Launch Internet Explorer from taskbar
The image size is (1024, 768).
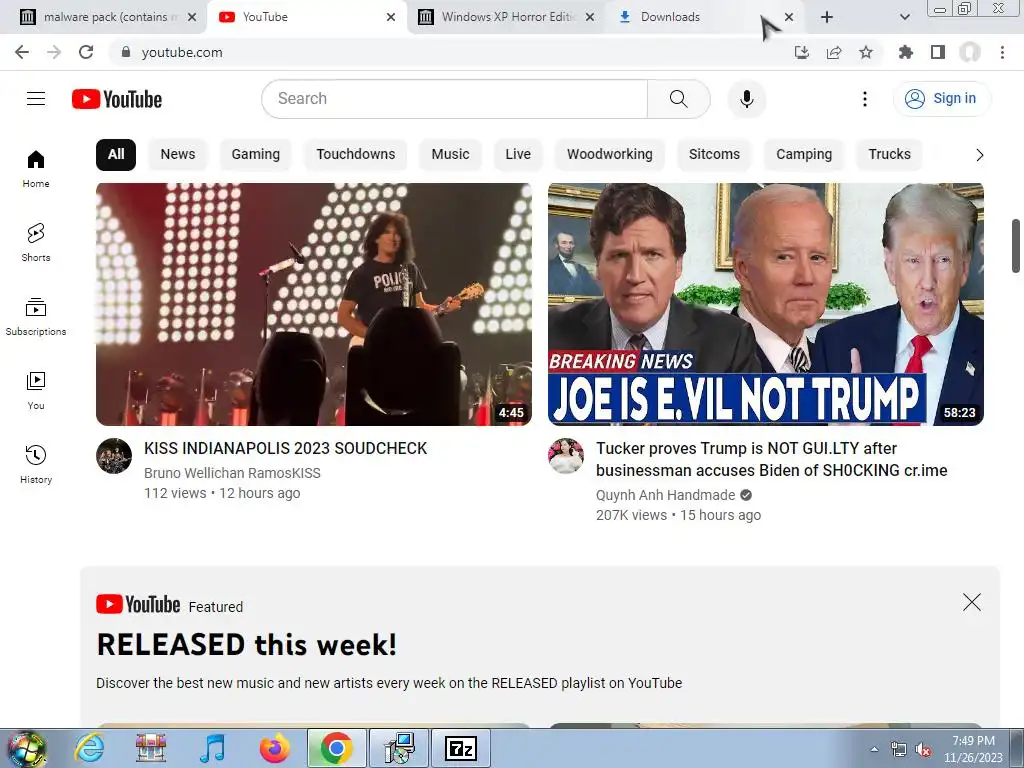[x=89, y=749]
